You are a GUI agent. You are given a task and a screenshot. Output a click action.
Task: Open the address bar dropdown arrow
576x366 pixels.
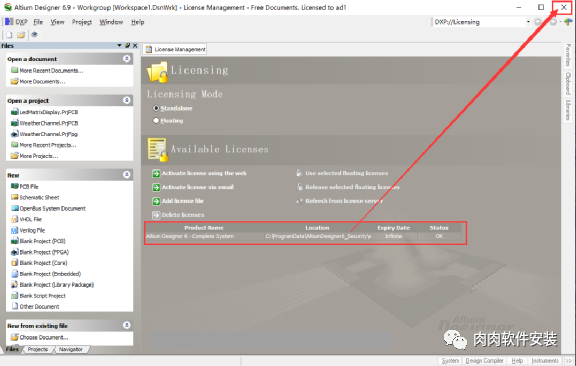[528, 22]
